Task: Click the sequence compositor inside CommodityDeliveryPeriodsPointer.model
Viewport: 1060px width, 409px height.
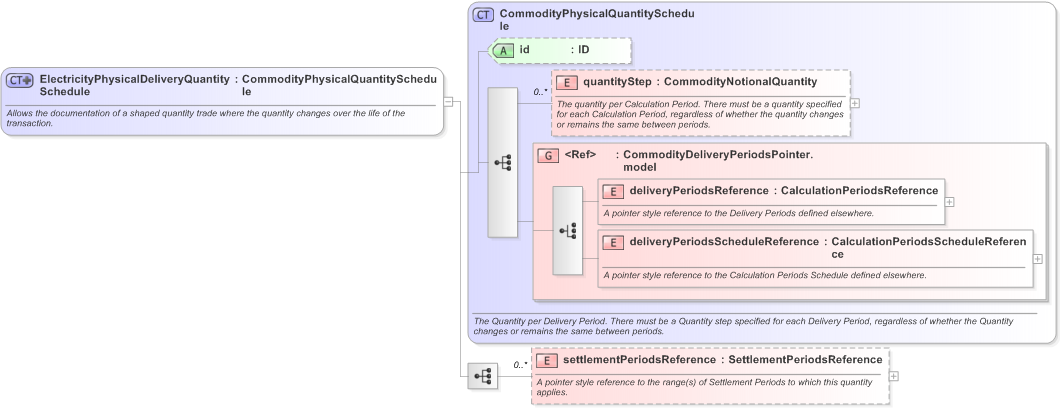Action: 567,231
